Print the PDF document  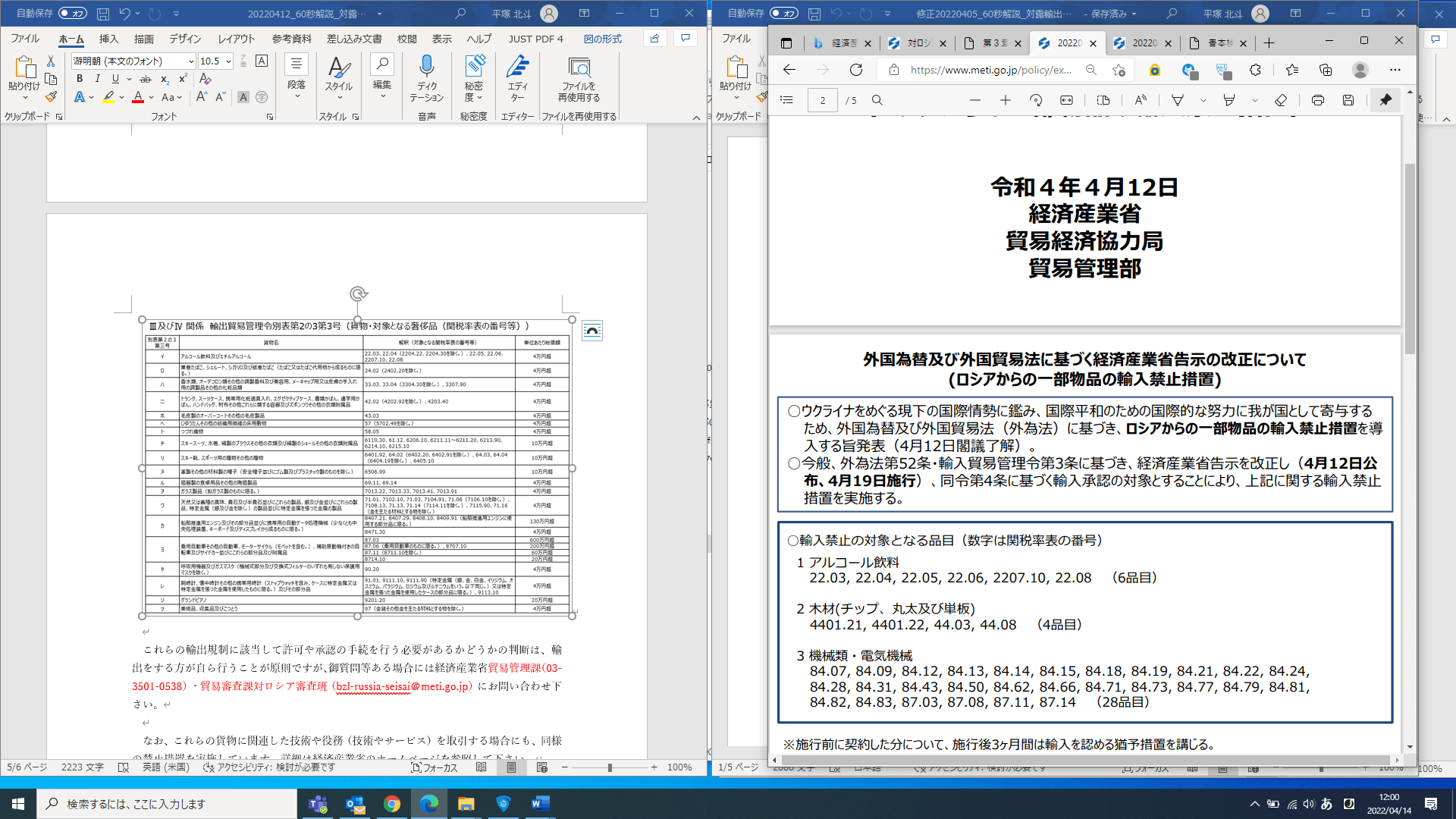click(1318, 100)
